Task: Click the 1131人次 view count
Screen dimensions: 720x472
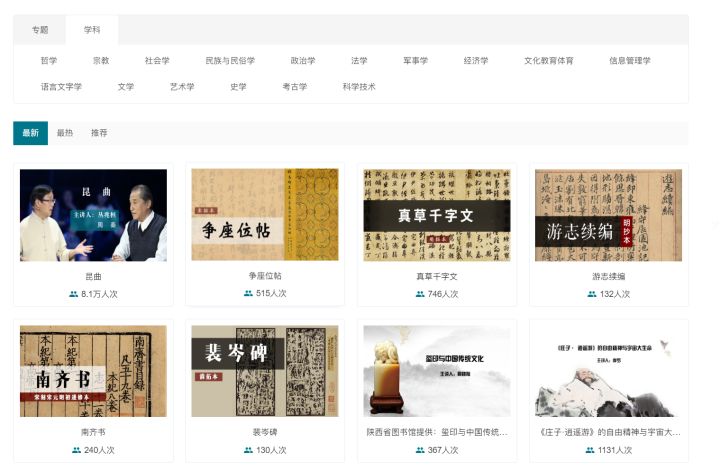Action: 615,450
